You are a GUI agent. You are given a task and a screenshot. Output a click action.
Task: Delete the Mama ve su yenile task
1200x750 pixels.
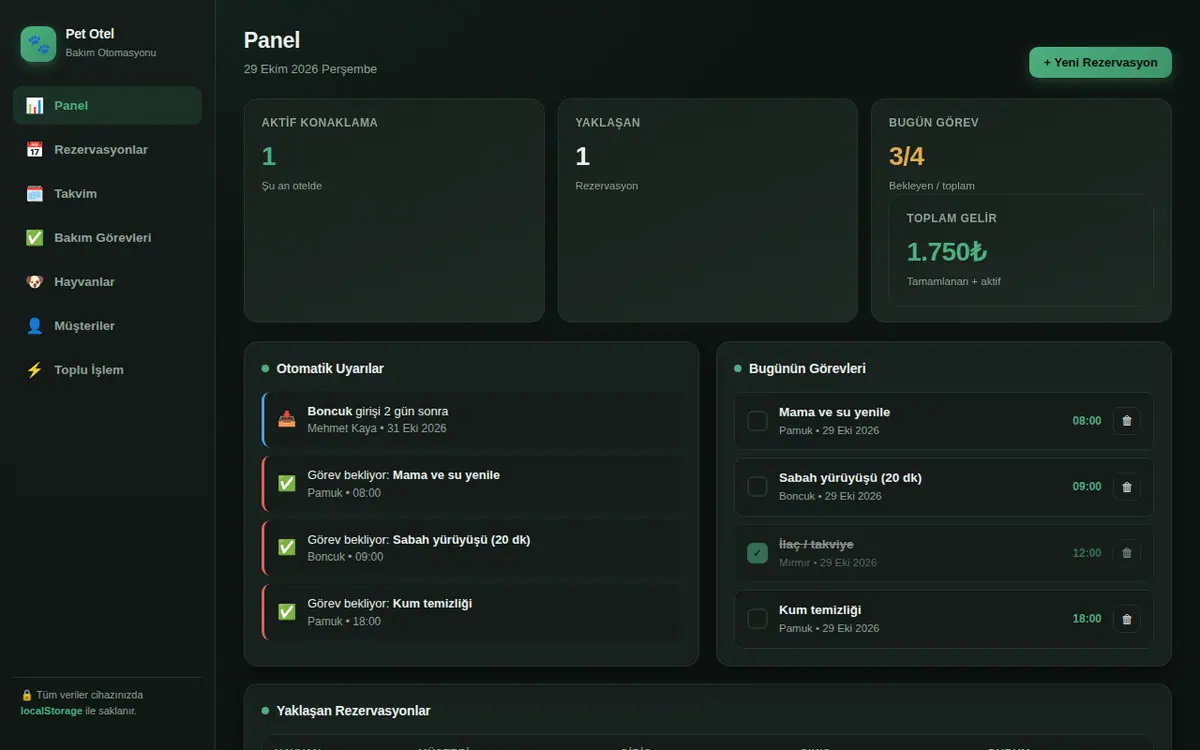(x=1127, y=421)
